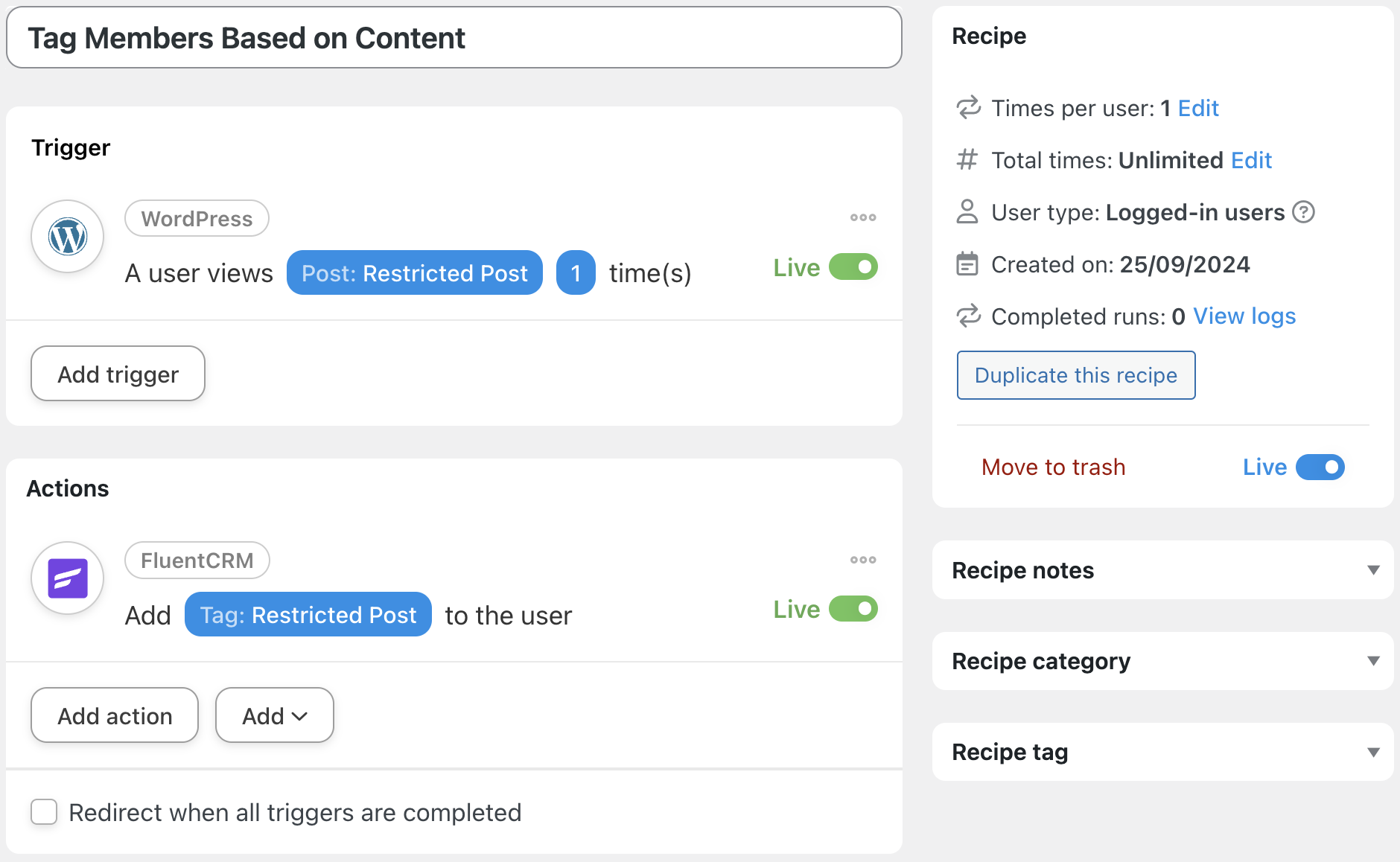Screen dimensions: 1400x862
Task: Check Redirect when all triggers are completed
Action: pos(44,812)
